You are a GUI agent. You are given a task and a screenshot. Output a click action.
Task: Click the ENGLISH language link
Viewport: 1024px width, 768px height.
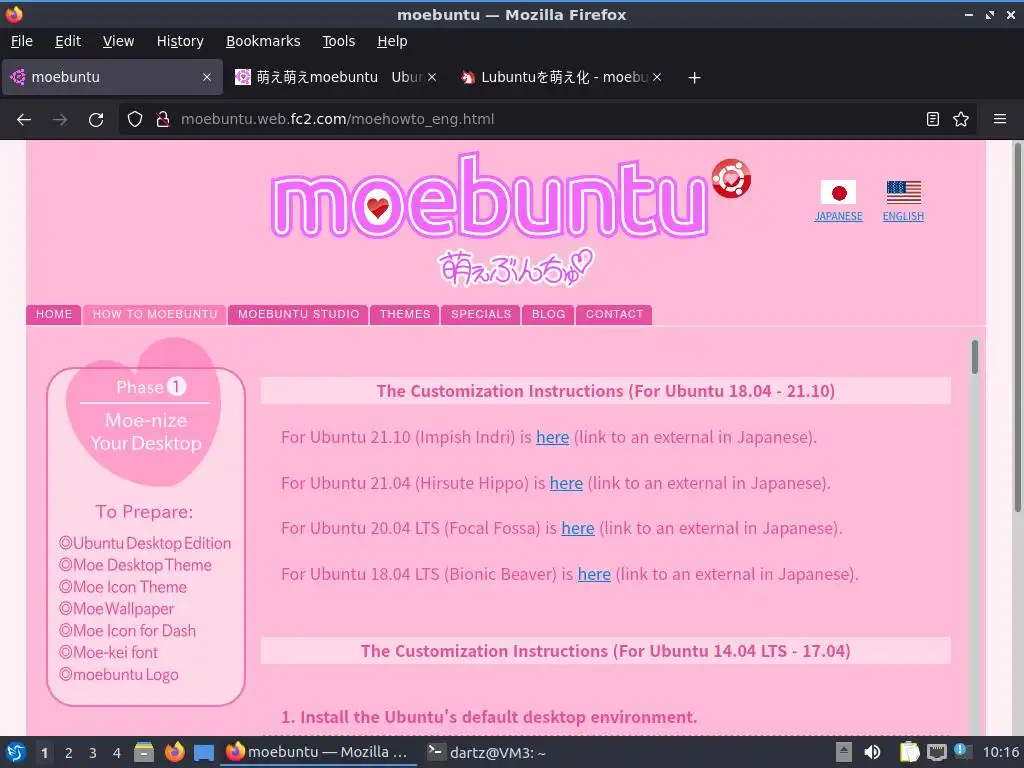click(903, 216)
